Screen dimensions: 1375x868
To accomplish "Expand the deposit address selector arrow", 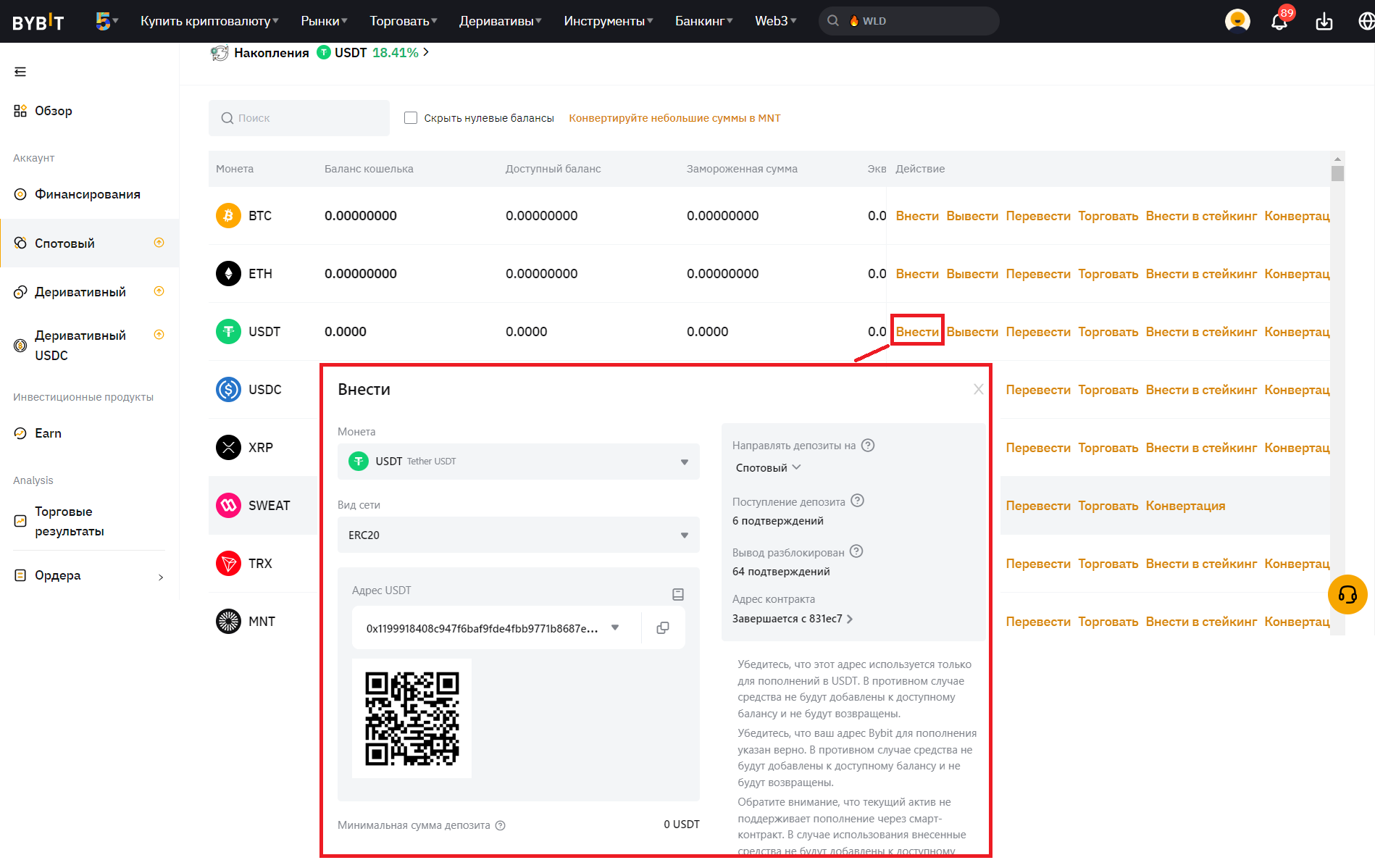I will [x=615, y=627].
